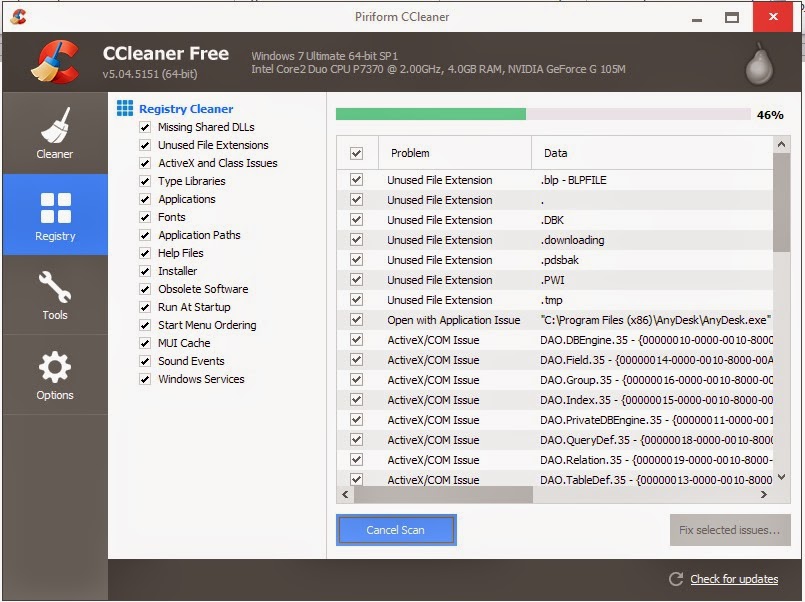Sort by the Problem column header
Screen dimensions: 805x602
[x=455, y=153]
